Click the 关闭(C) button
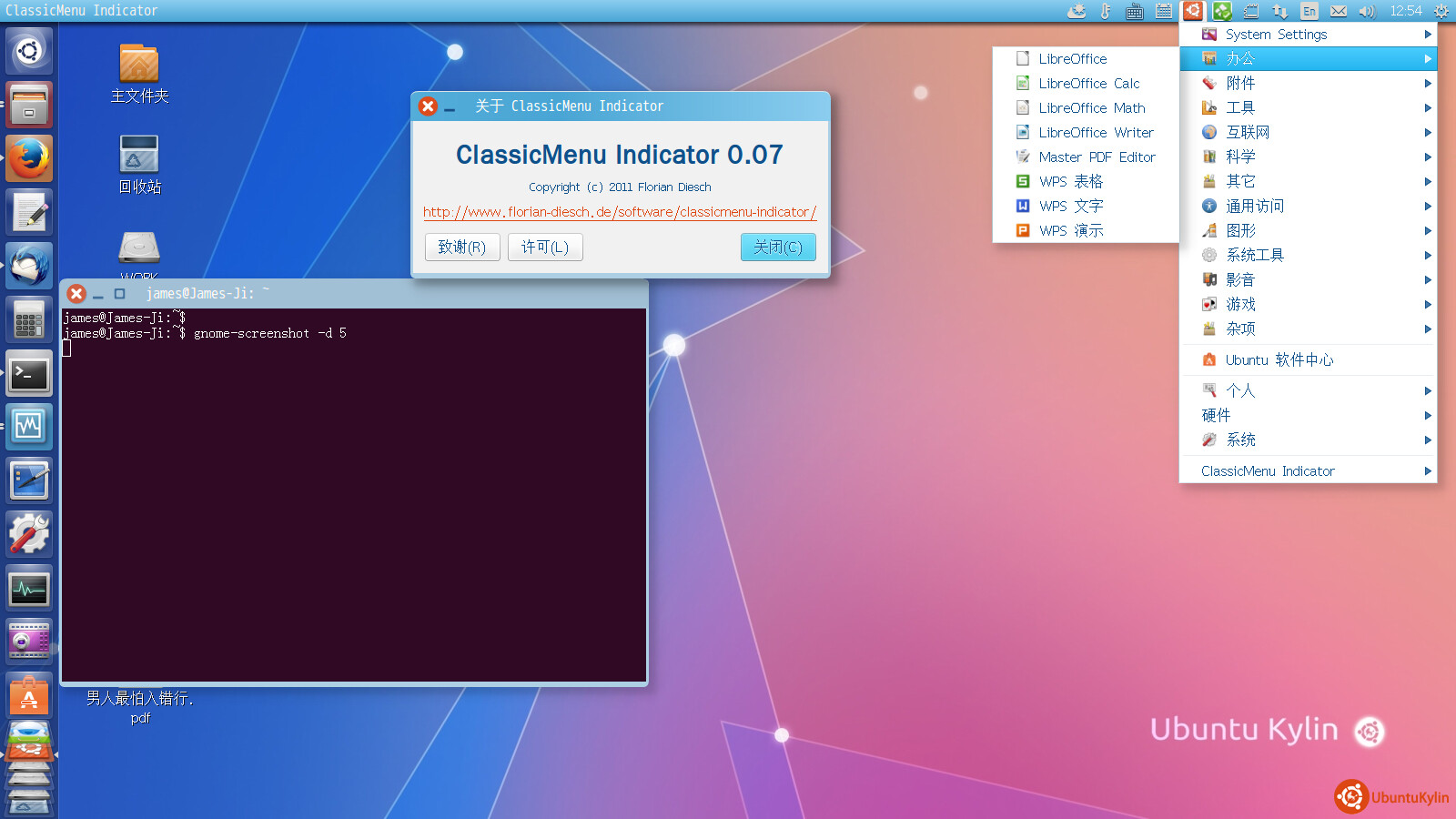 tap(777, 248)
